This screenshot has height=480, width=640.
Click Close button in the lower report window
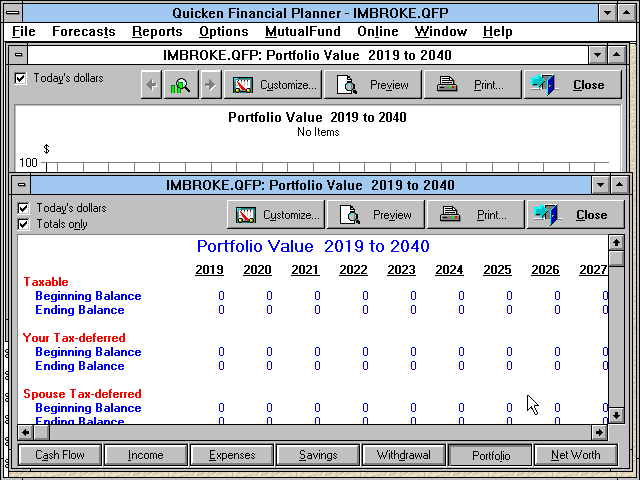pyautogui.click(x=576, y=215)
